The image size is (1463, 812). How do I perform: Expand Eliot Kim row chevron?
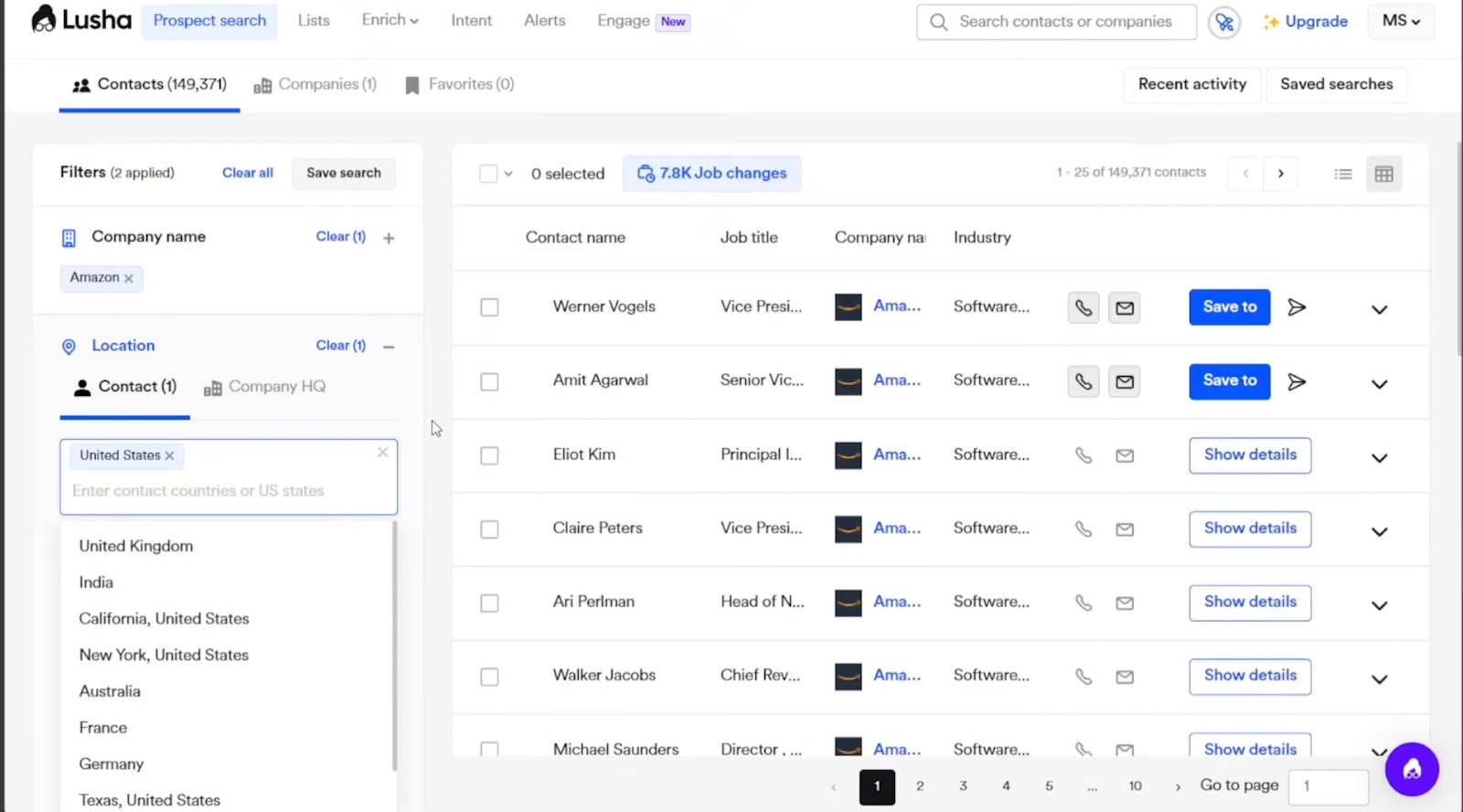[1379, 458]
